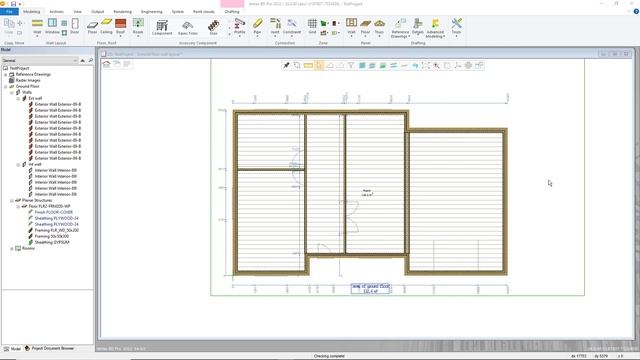The height and width of the screenshot is (360, 640).
Task: Open Reference Drawings in Drafting group
Action: pos(400,28)
